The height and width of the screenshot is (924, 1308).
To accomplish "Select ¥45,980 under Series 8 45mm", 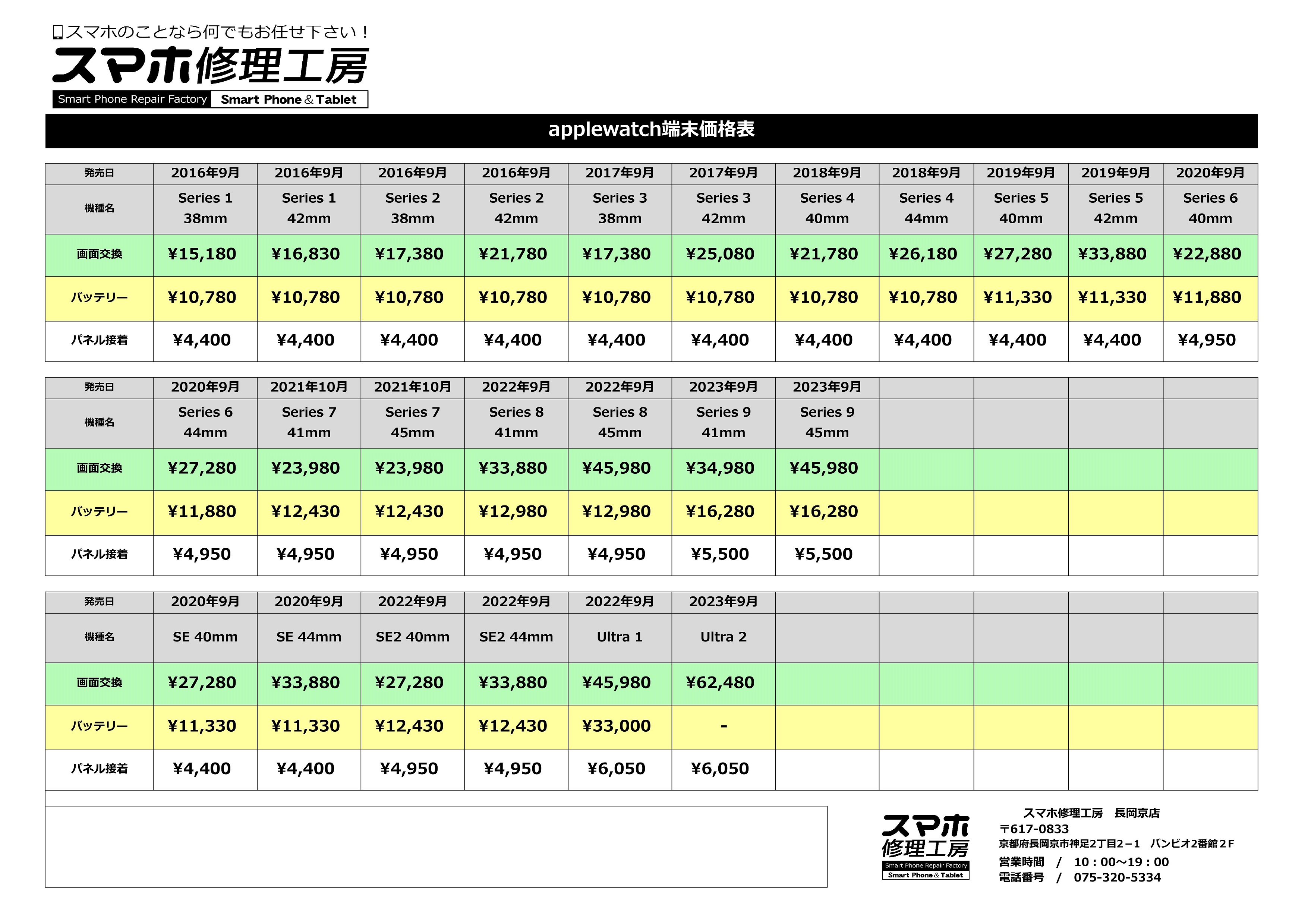I will (617, 468).
